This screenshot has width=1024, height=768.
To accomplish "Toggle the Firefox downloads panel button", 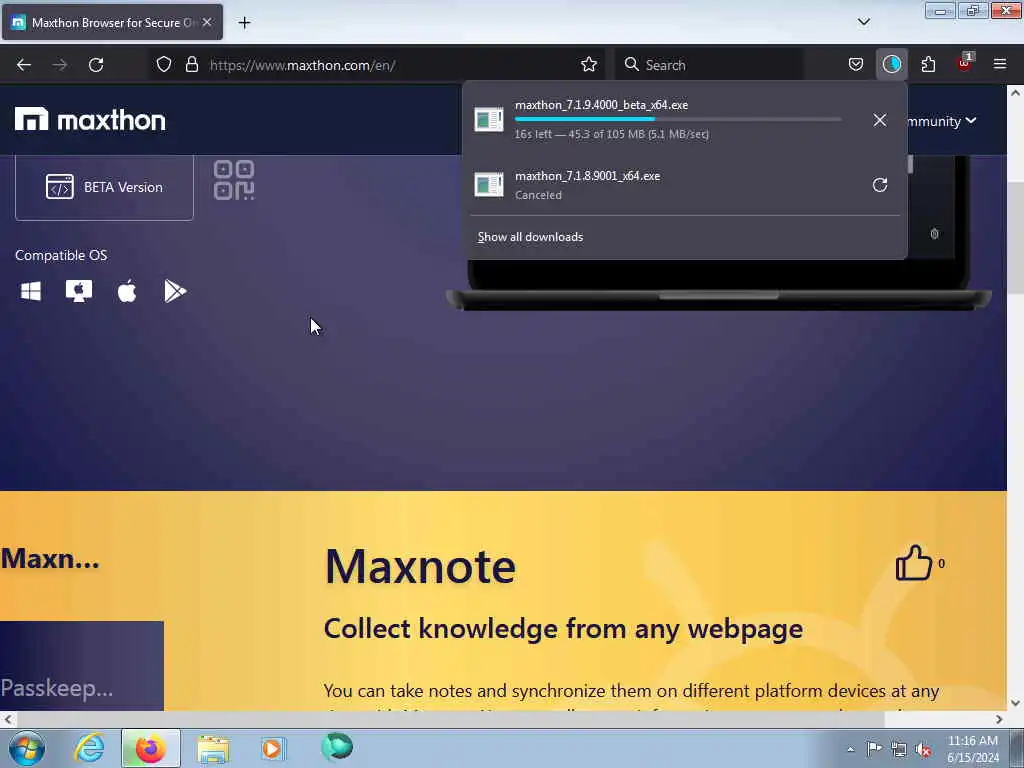I will coord(891,64).
